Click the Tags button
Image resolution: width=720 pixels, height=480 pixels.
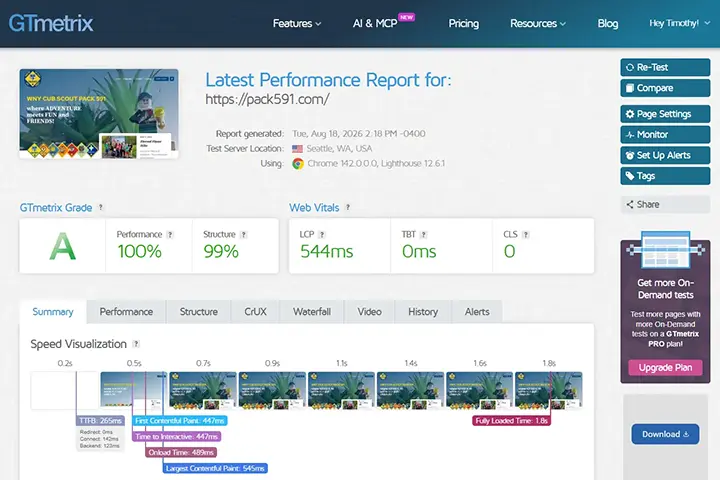coord(665,176)
